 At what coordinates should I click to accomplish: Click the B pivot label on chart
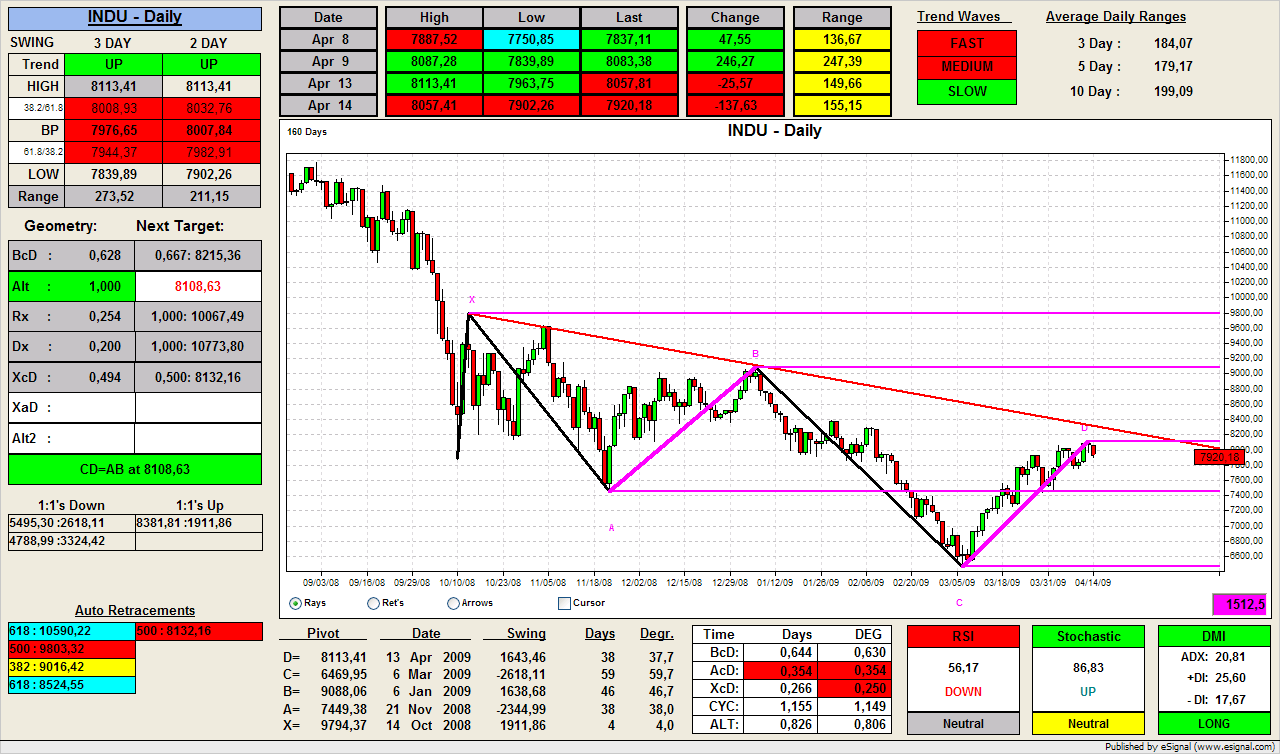tap(755, 354)
